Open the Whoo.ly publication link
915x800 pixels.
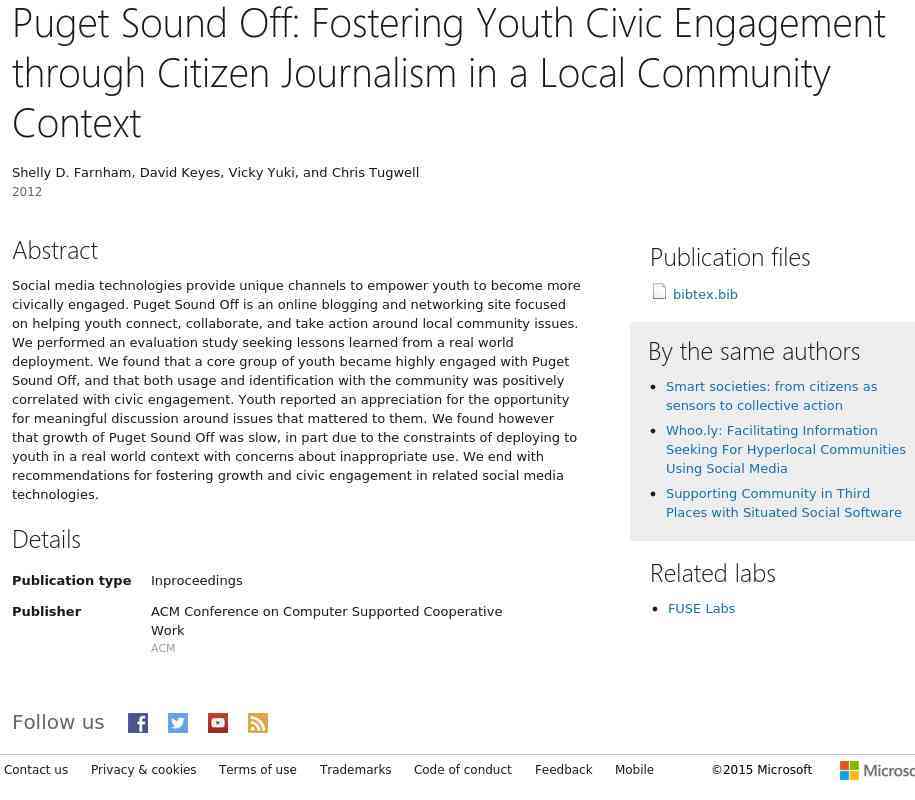coord(785,449)
